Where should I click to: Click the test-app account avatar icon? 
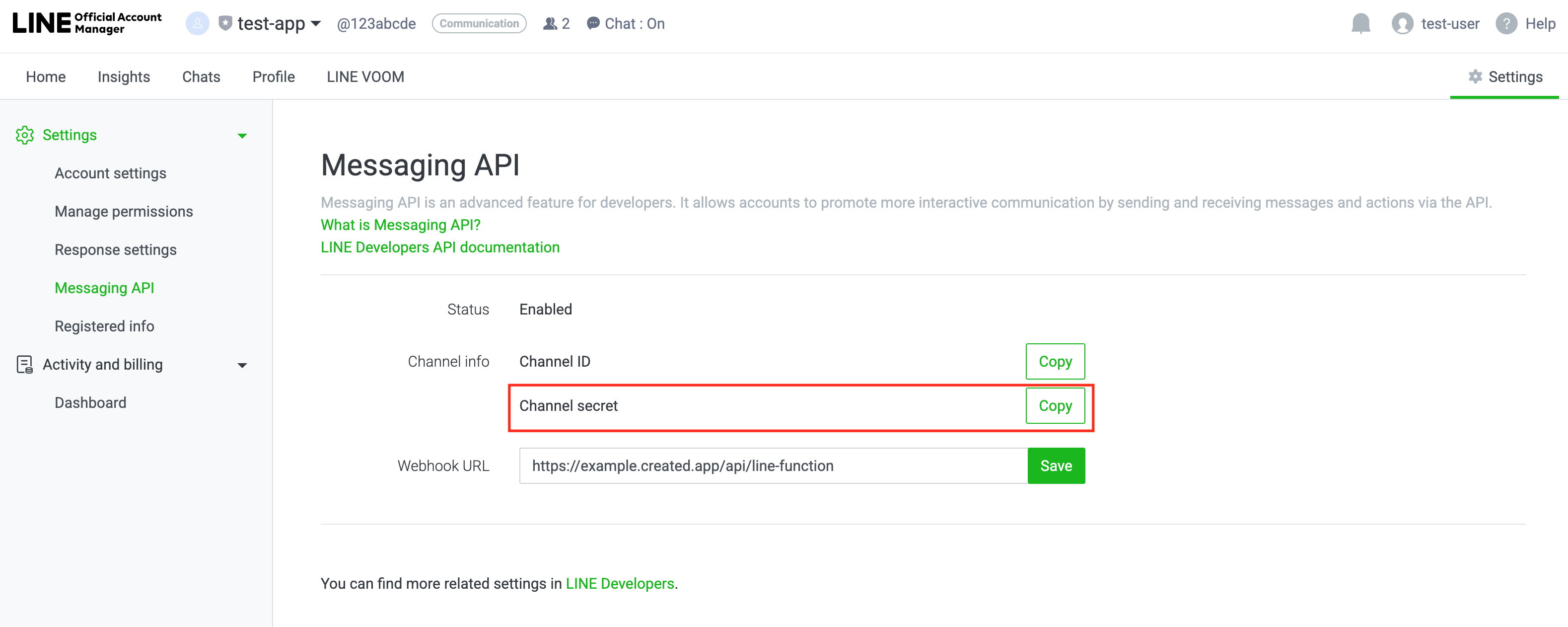pyautogui.click(x=197, y=24)
